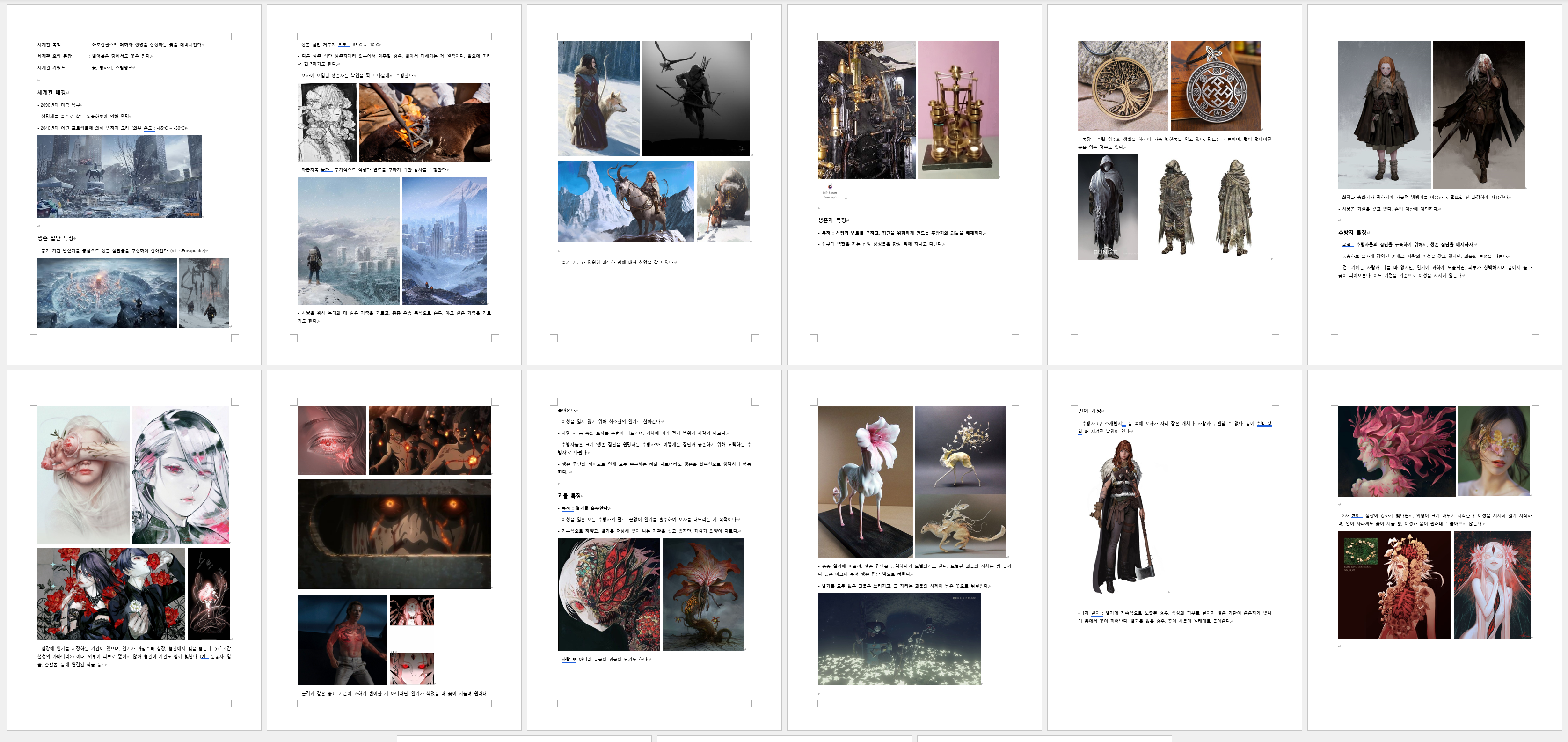Screen dimensions: 1568x742
Task: Click the '- 1차 변이' paragraph
Action: (x=1174, y=617)
